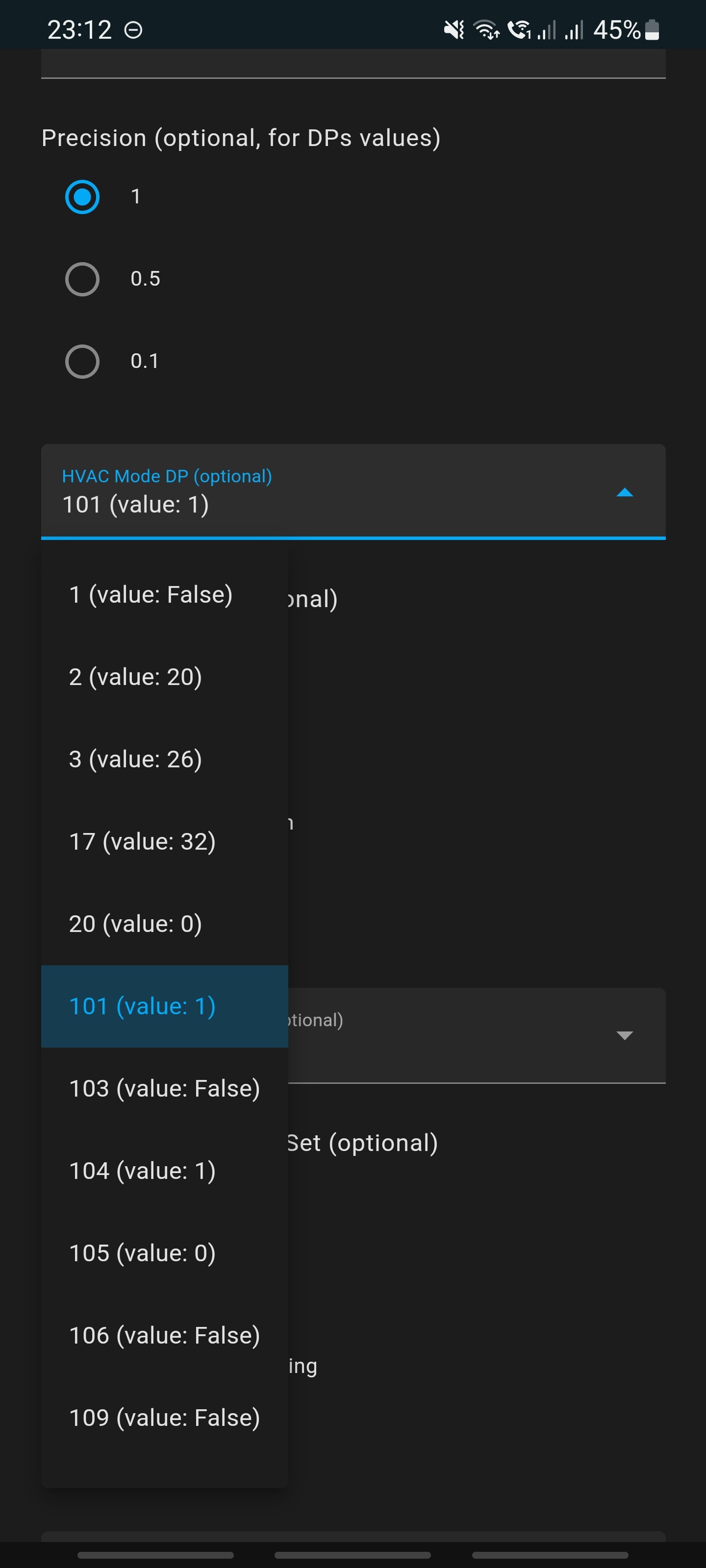Tap the do-not-disturb icon next to the clock
This screenshot has height=1568, width=706.
(133, 29)
